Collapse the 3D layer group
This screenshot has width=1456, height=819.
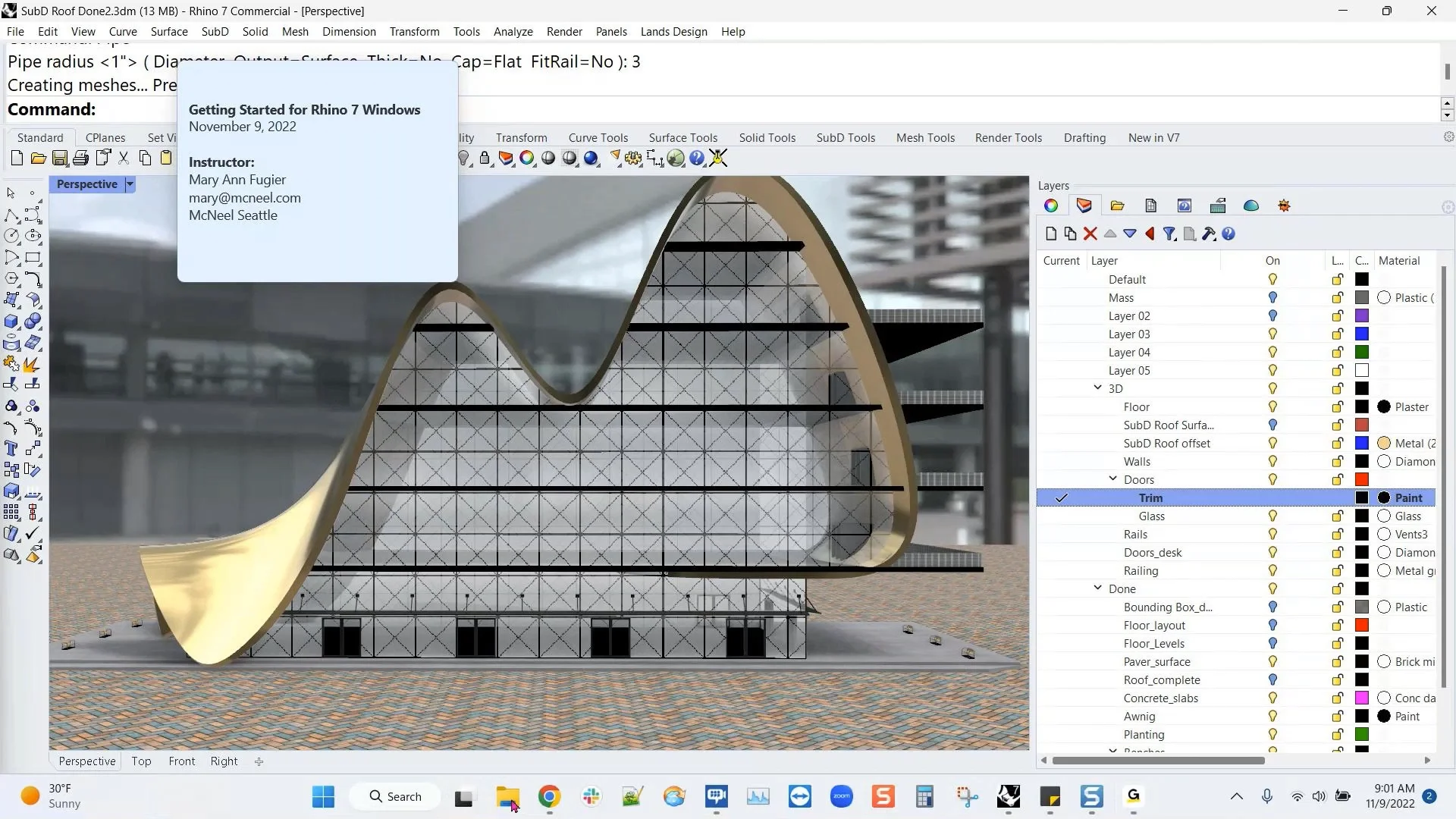1097,388
